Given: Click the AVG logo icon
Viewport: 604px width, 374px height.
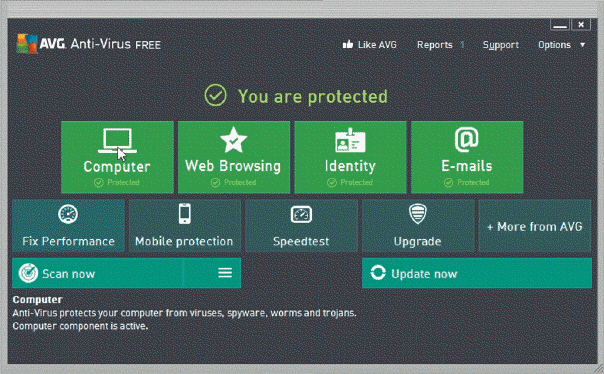Looking at the screenshot, I should coord(27,44).
